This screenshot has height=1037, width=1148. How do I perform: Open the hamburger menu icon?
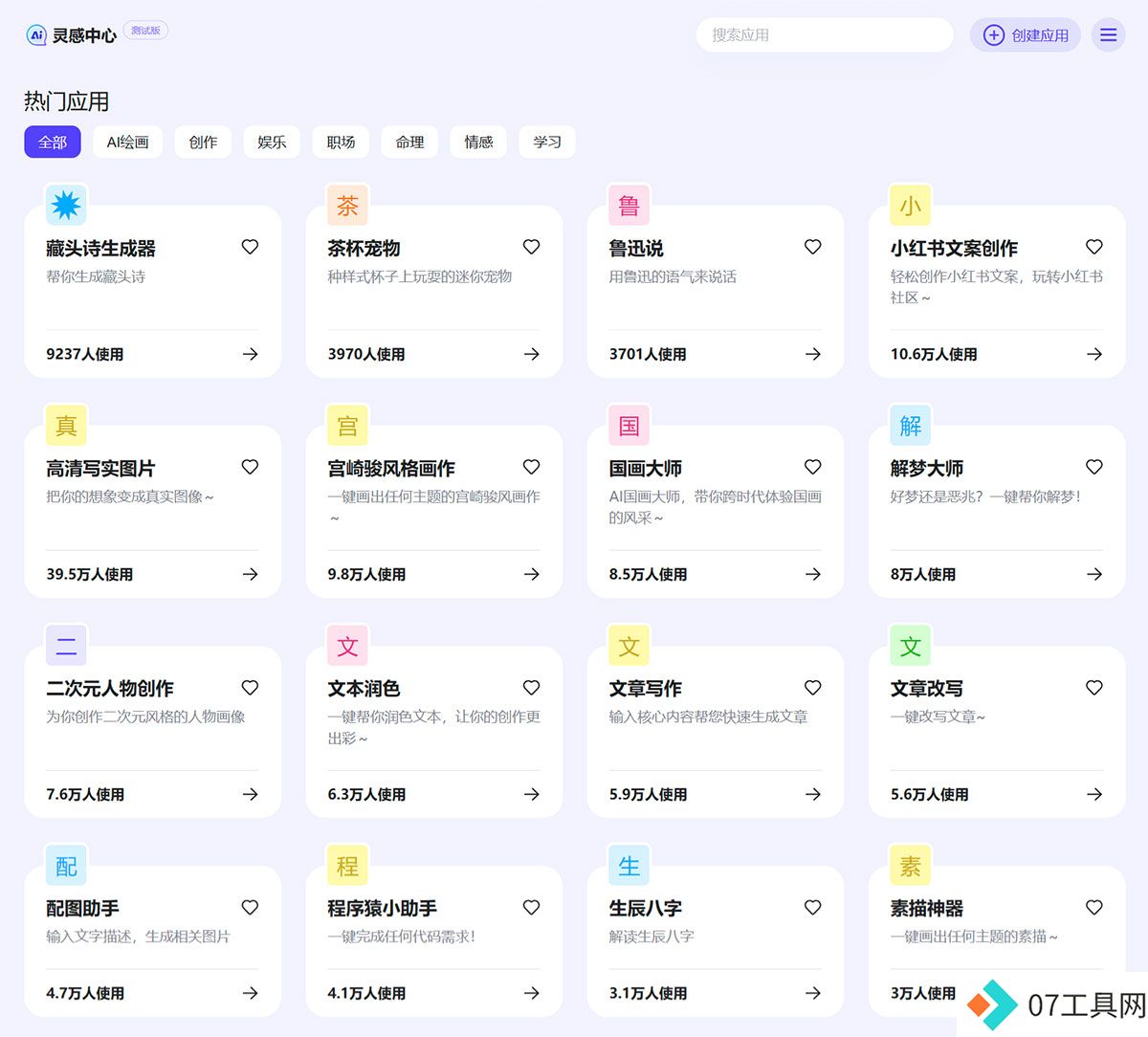1108,35
